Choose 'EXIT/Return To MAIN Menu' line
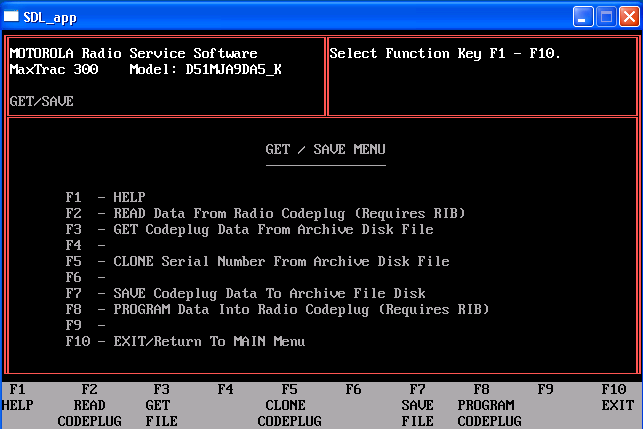The height and width of the screenshot is (429, 643). [x=185, y=341]
